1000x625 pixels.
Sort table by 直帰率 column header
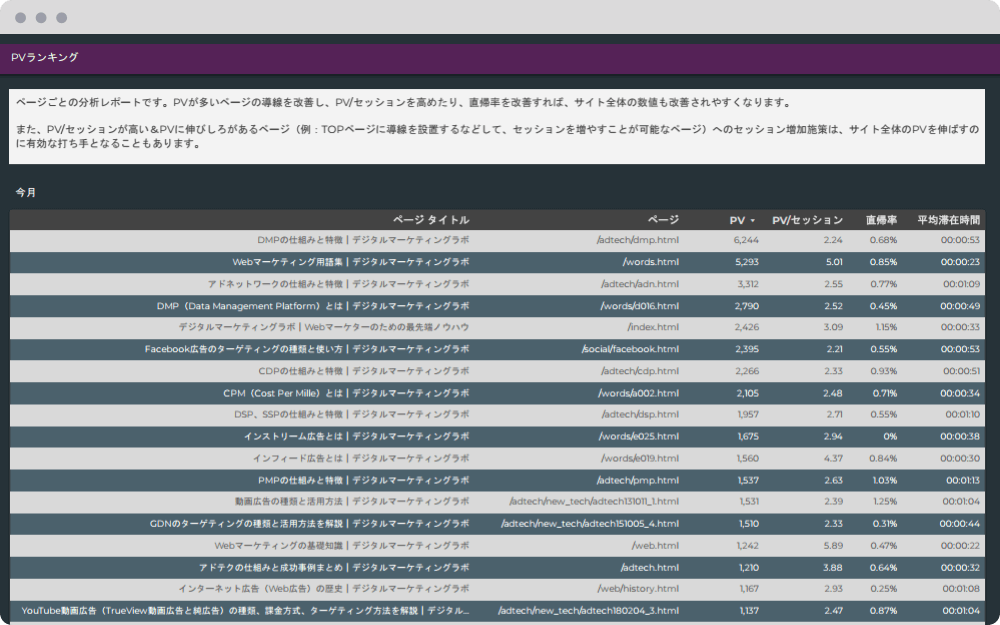880,220
